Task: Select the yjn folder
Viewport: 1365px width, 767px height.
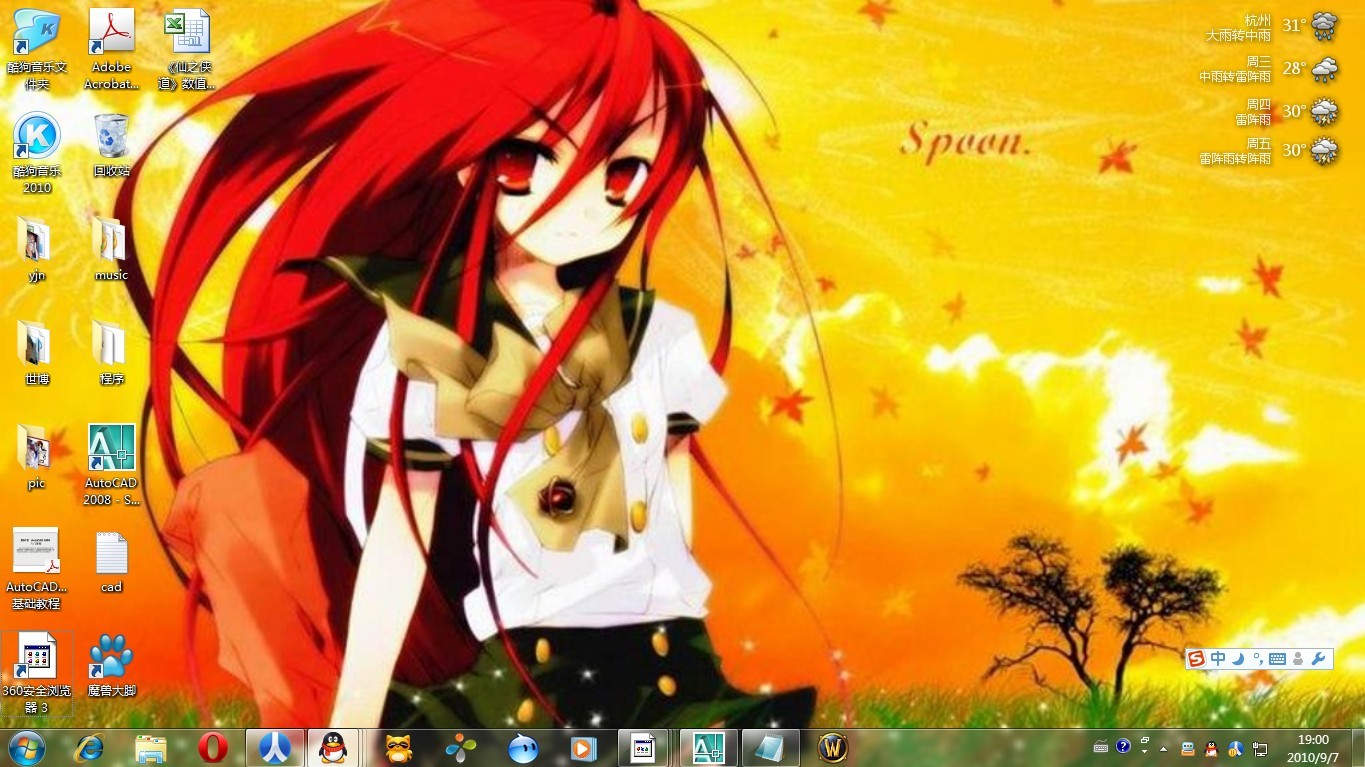Action: point(37,248)
